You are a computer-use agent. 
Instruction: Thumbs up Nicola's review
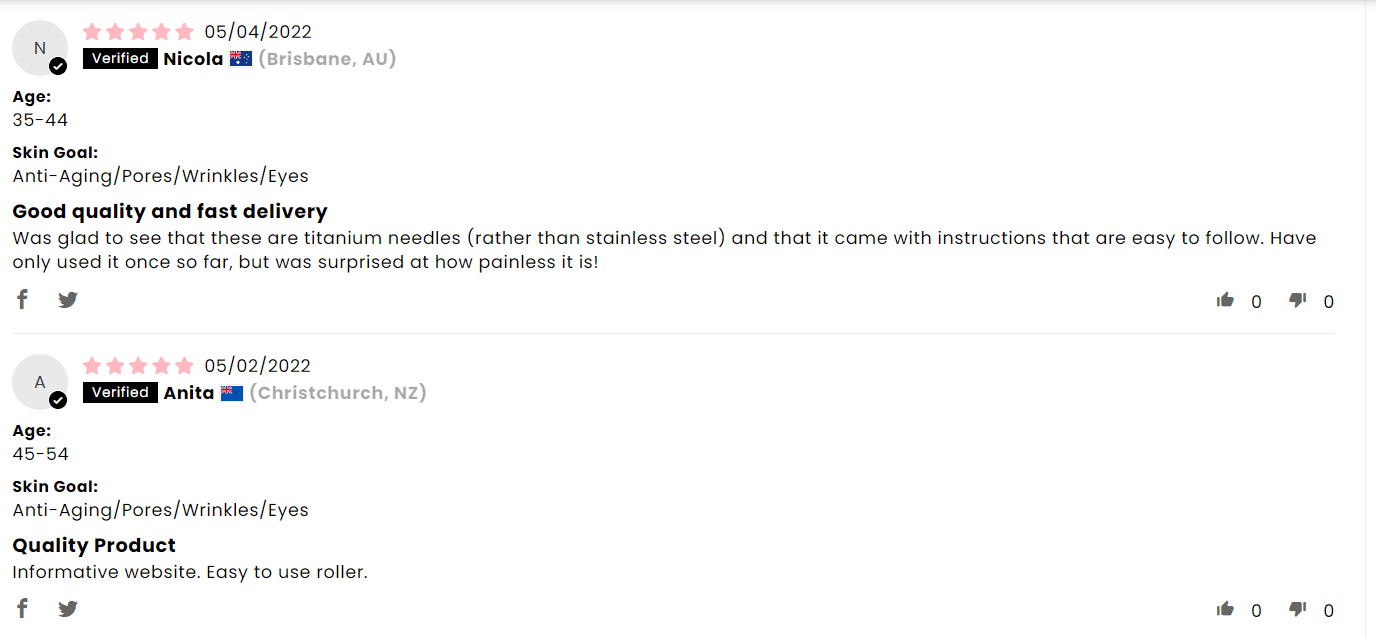pos(1225,300)
